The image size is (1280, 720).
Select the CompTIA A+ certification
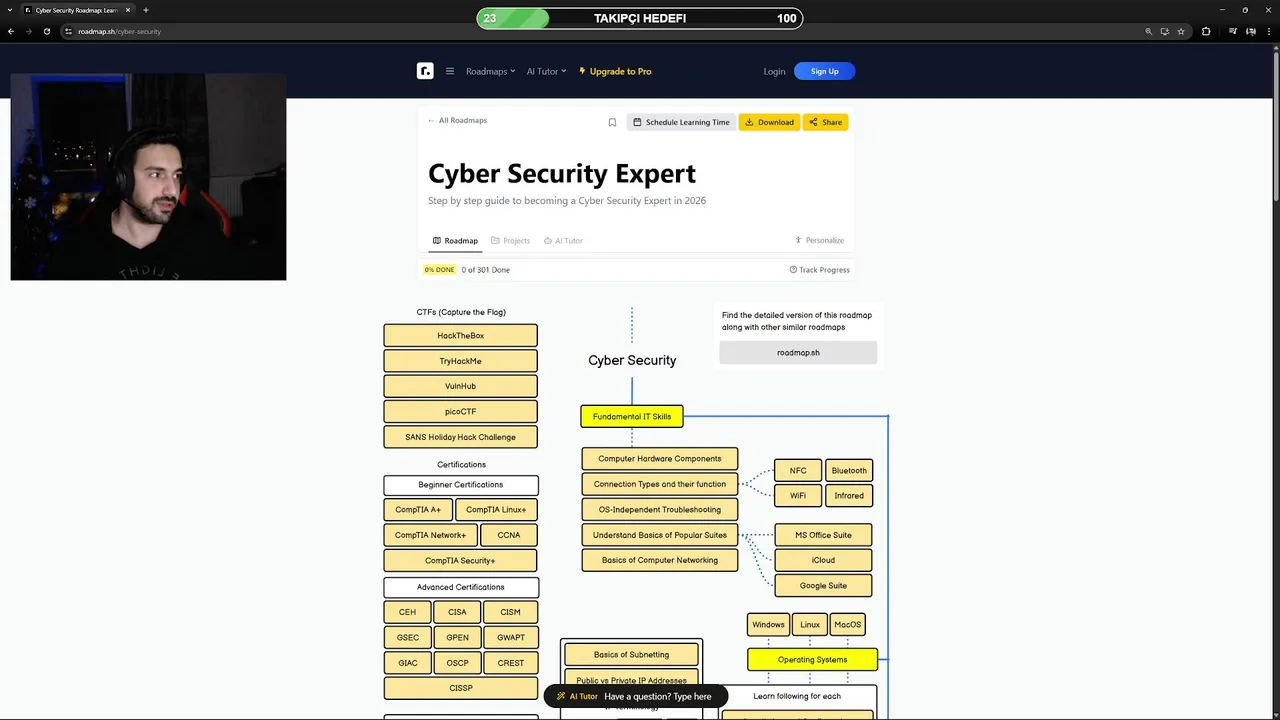click(417, 509)
